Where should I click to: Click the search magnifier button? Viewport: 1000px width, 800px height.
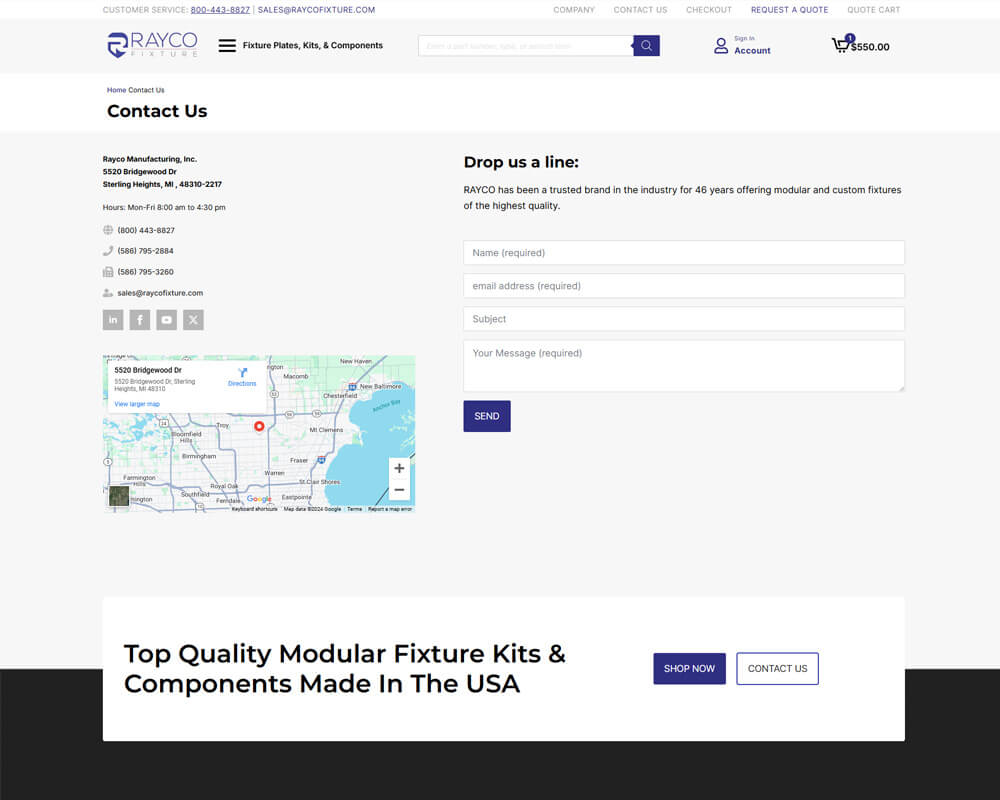(646, 46)
